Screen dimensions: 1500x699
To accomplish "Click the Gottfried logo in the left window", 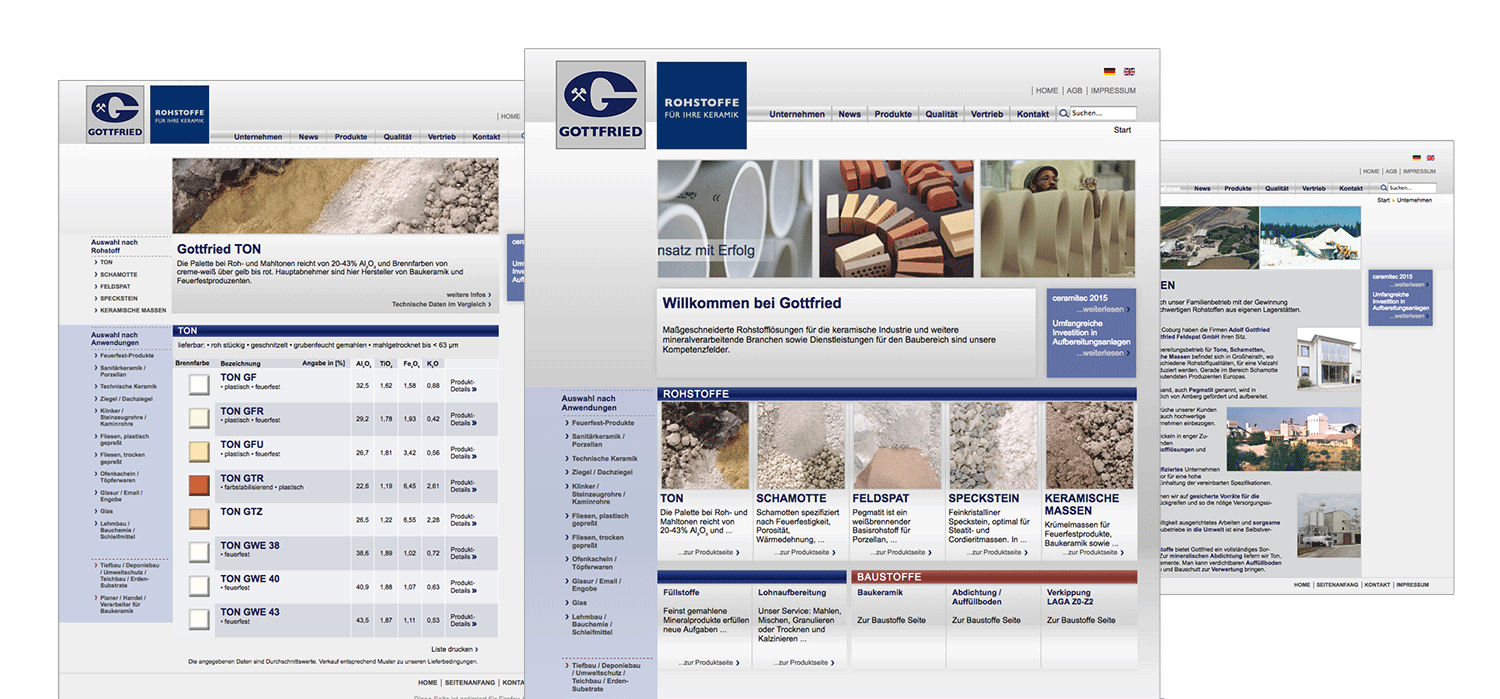I will 115,115.
